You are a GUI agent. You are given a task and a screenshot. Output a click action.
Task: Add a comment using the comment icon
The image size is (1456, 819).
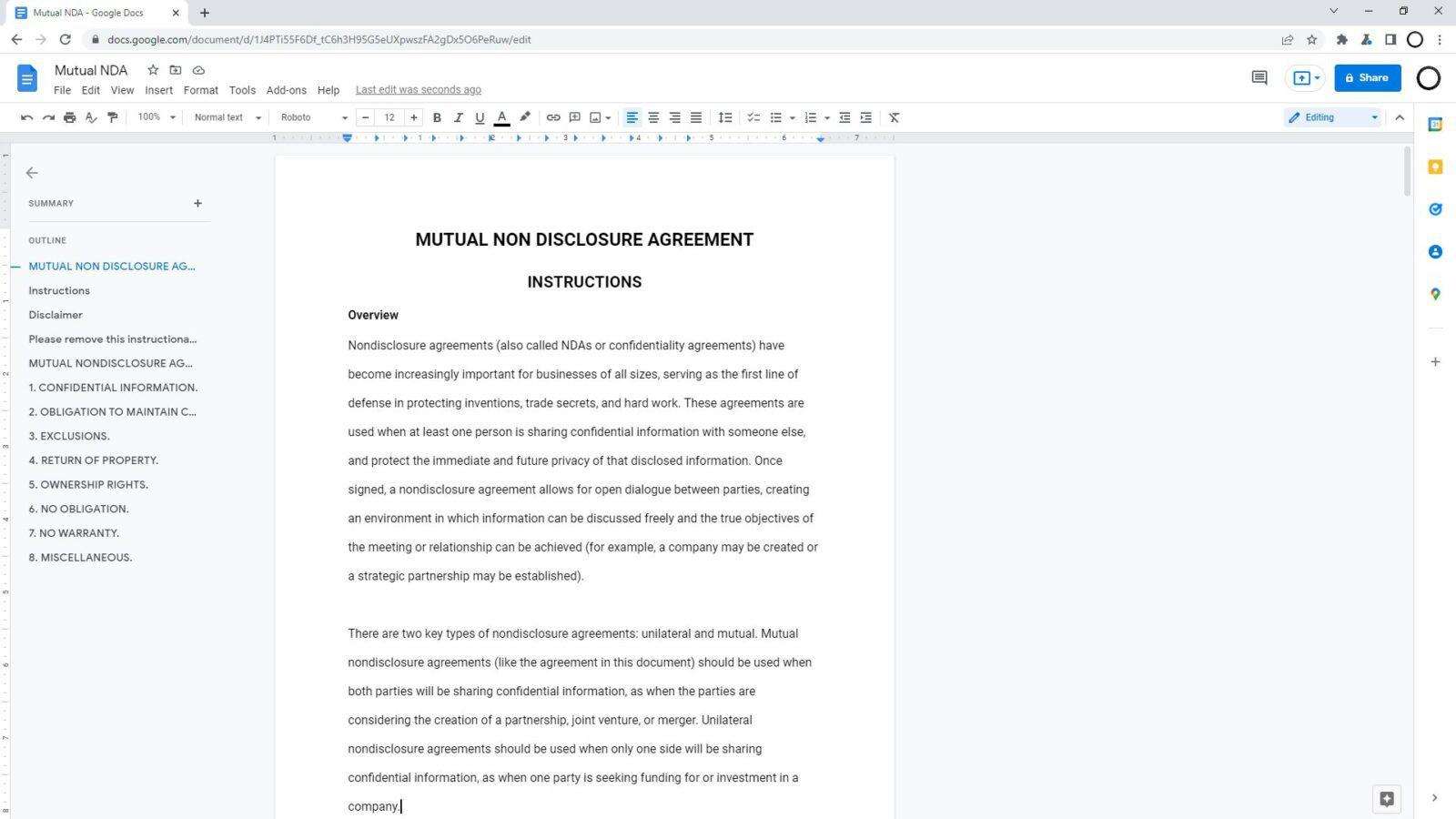(x=574, y=116)
